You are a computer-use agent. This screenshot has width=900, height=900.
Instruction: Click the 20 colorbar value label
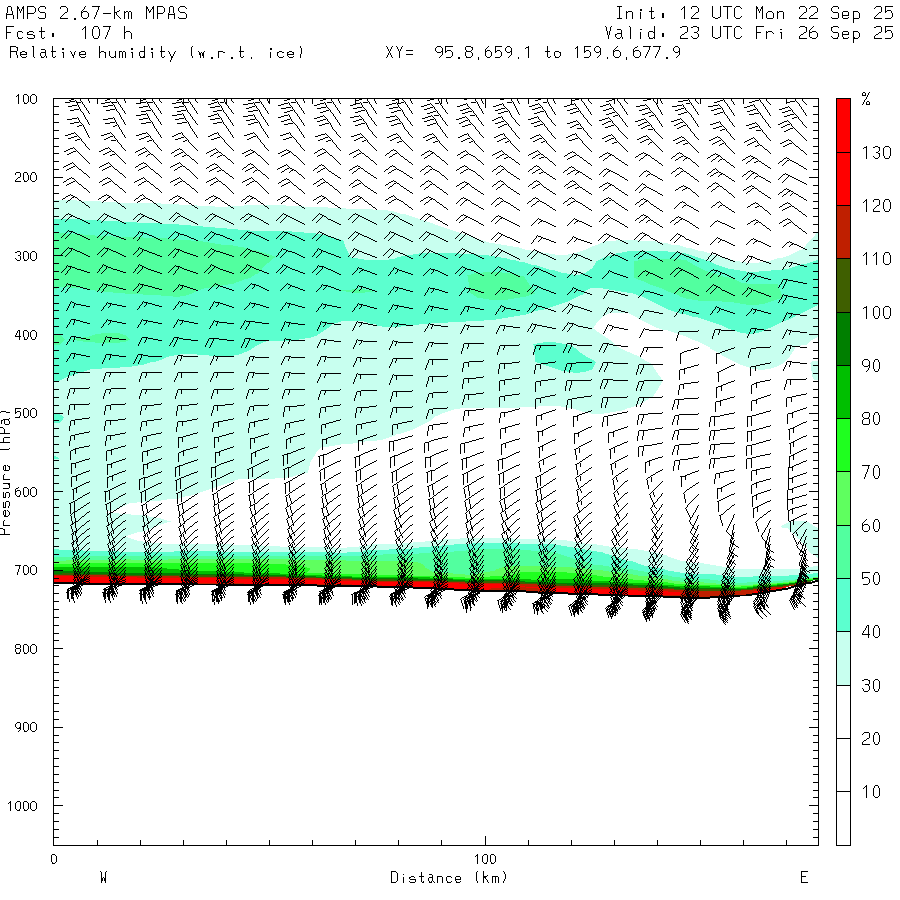871,739
